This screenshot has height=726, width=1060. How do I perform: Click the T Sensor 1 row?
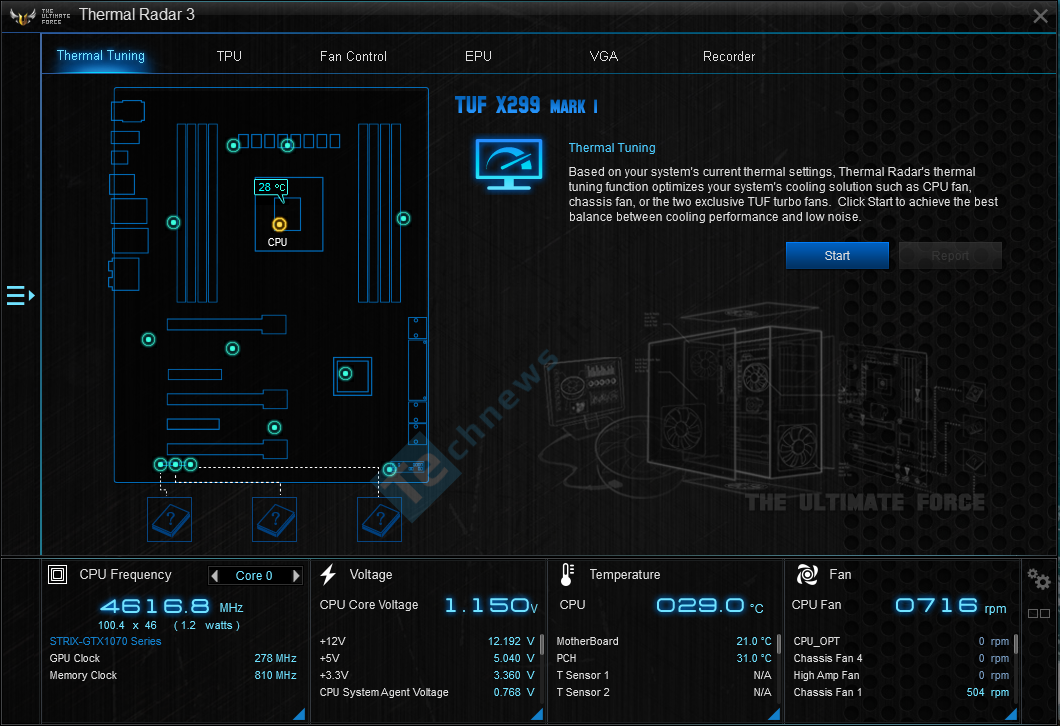[664, 675]
